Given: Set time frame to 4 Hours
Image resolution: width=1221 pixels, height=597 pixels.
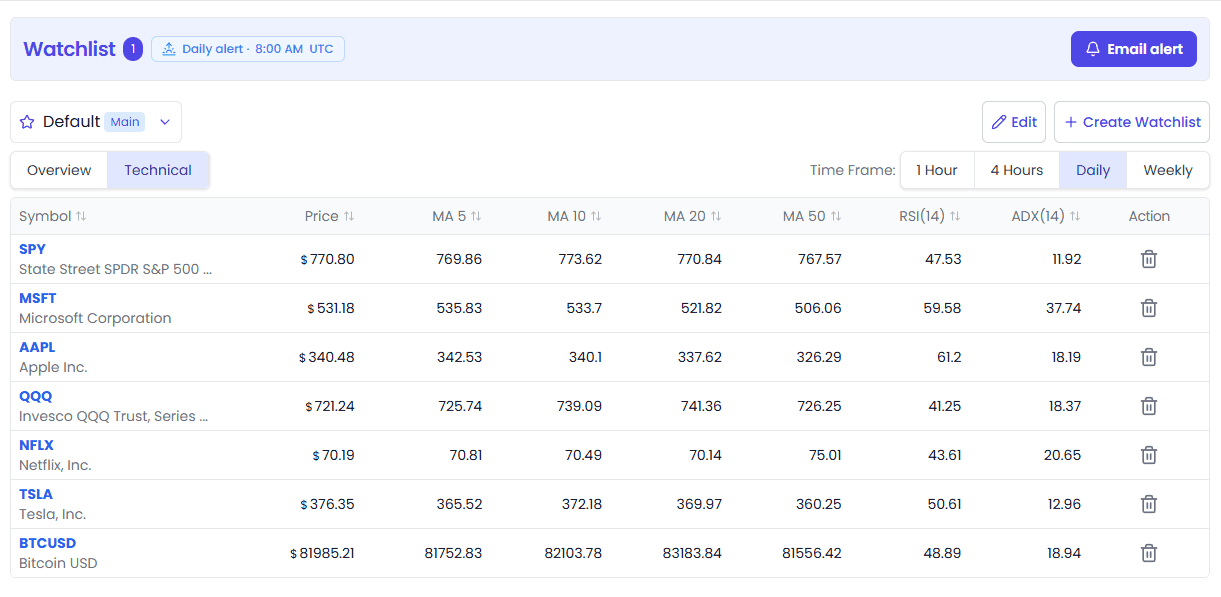Looking at the screenshot, I should [x=1017, y=170].
